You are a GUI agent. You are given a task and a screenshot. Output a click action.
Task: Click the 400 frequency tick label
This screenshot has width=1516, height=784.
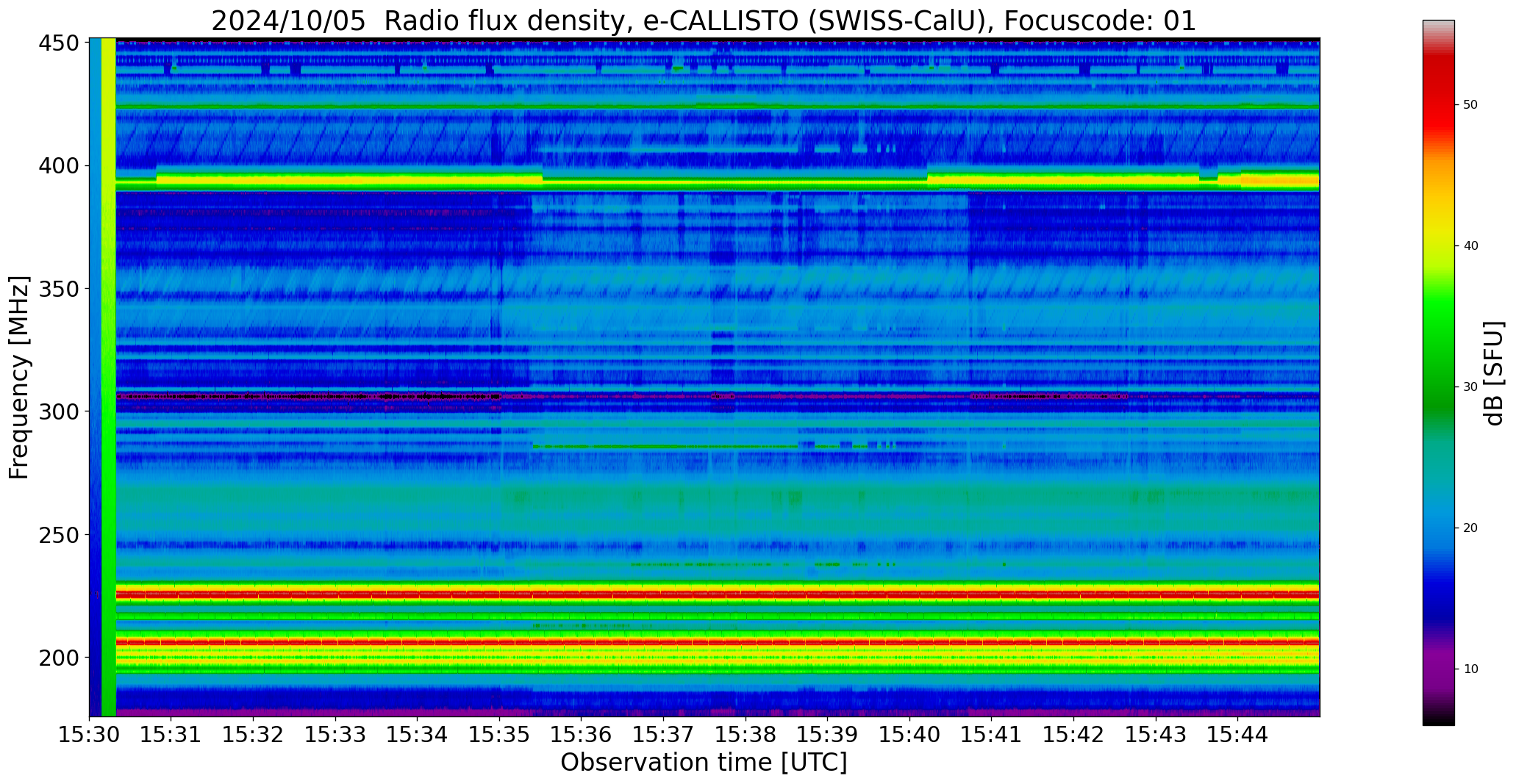tap(59, 166)
